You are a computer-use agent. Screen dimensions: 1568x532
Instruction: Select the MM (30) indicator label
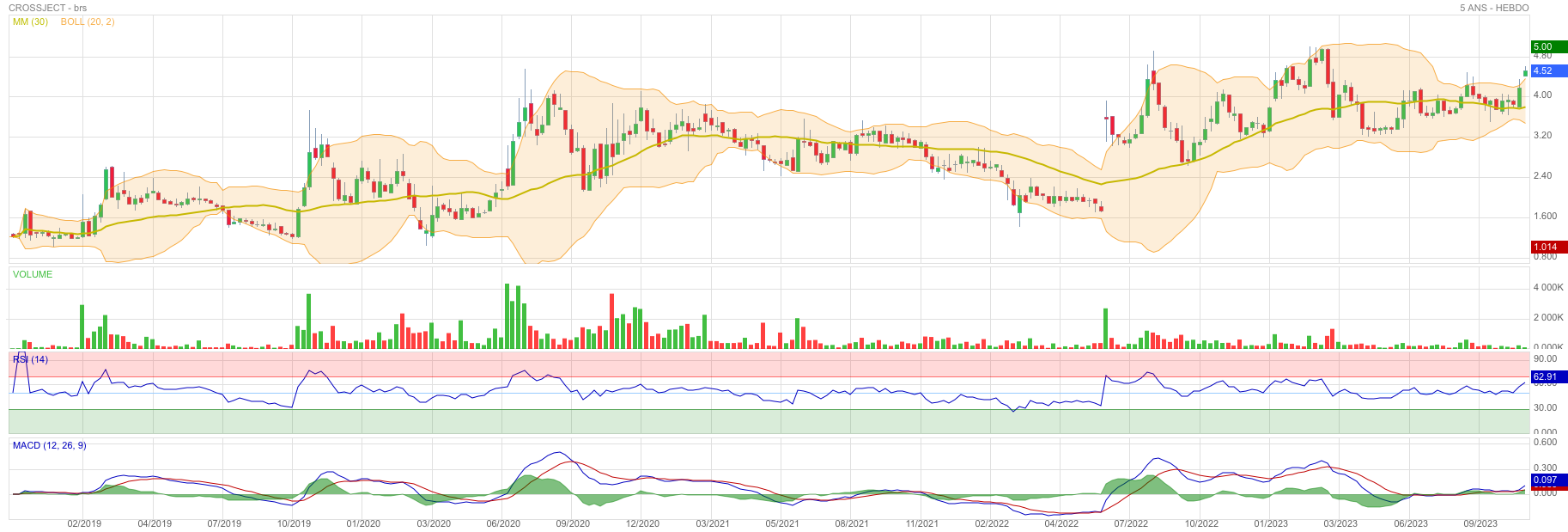point(30,21)
